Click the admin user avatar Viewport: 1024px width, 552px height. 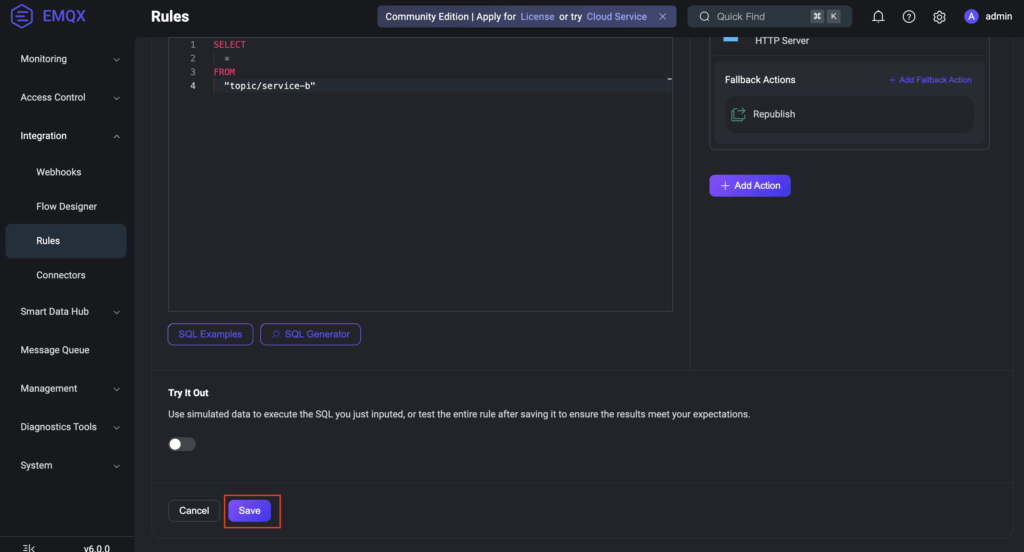971,17
